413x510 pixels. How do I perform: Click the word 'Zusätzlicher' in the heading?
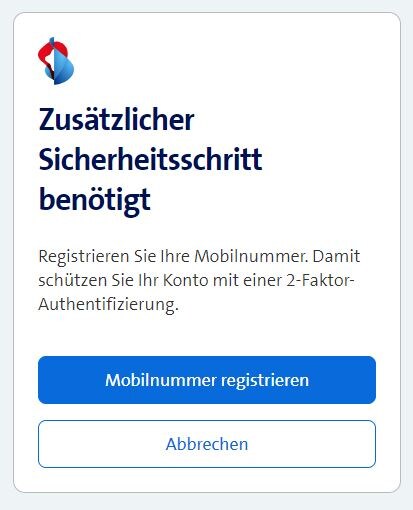tap(116, 119)
